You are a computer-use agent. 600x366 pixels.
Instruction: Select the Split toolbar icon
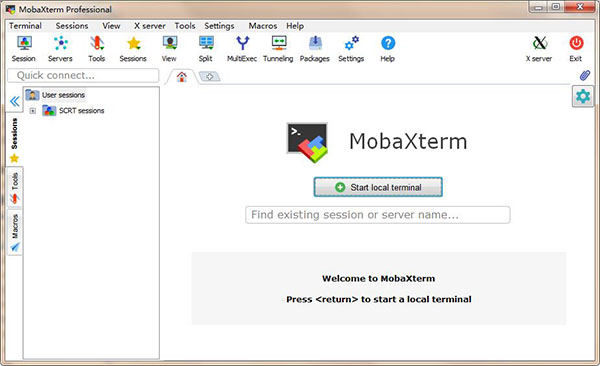(x=206, y=49)
